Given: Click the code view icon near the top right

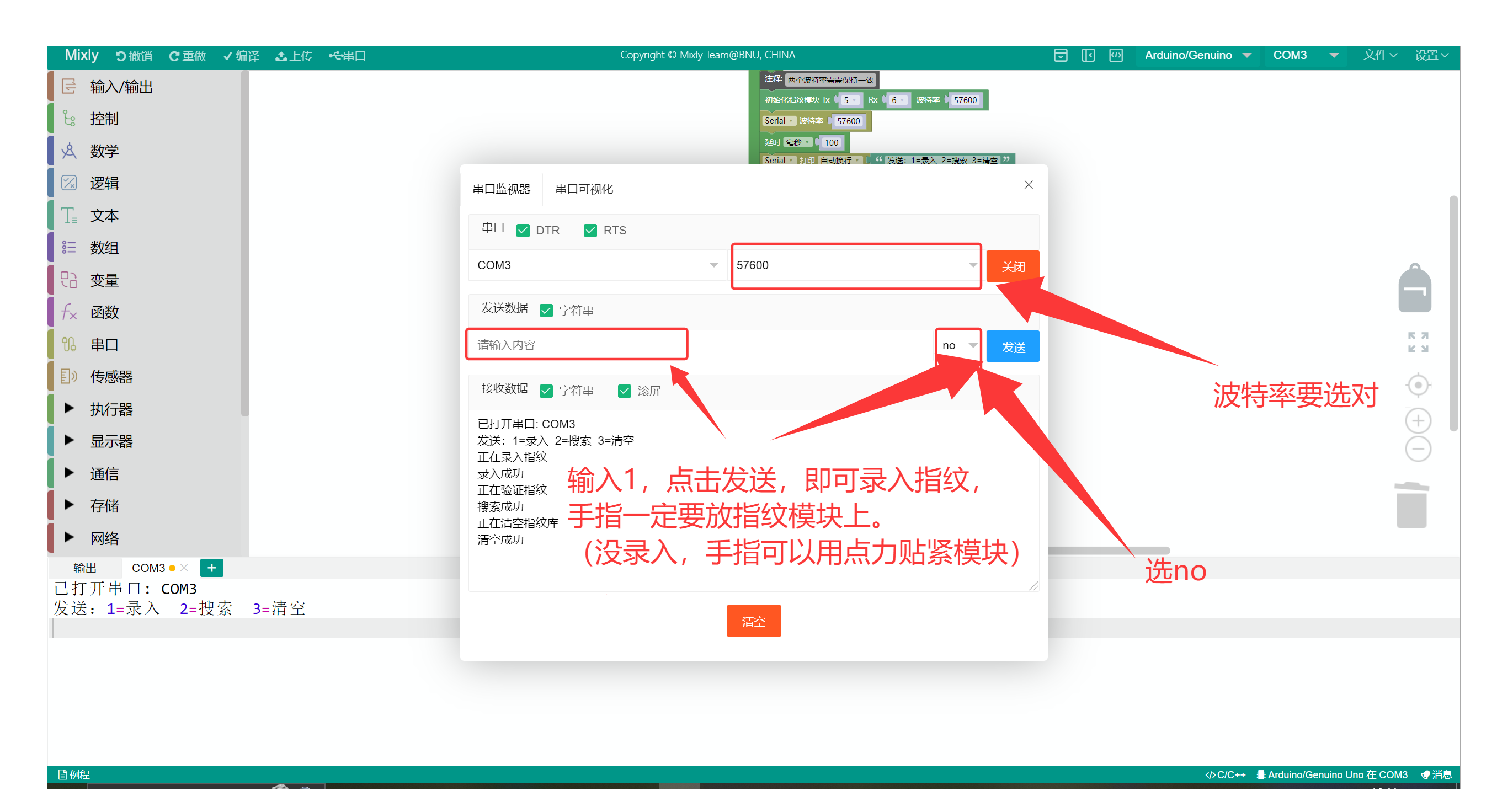Looking at the screenshot, I should click(x=1116, y=55).
